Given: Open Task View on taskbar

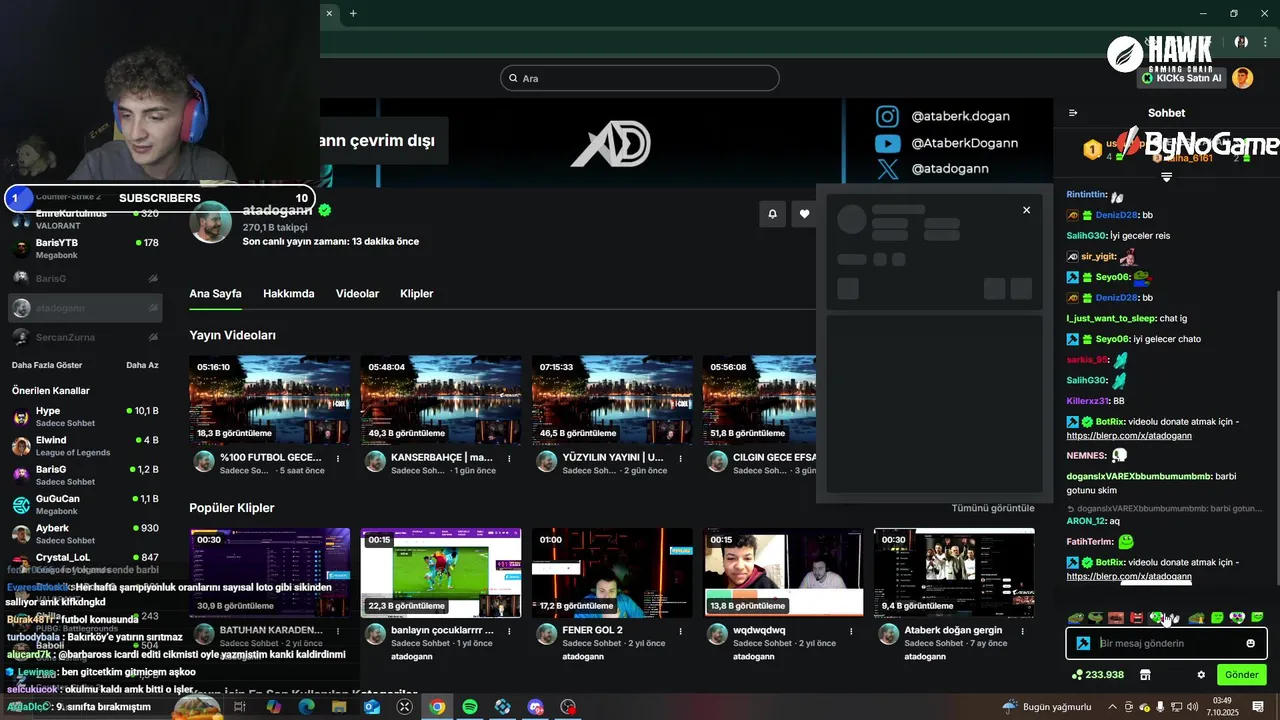Looking at the screenshot, I should coord(240,707).
